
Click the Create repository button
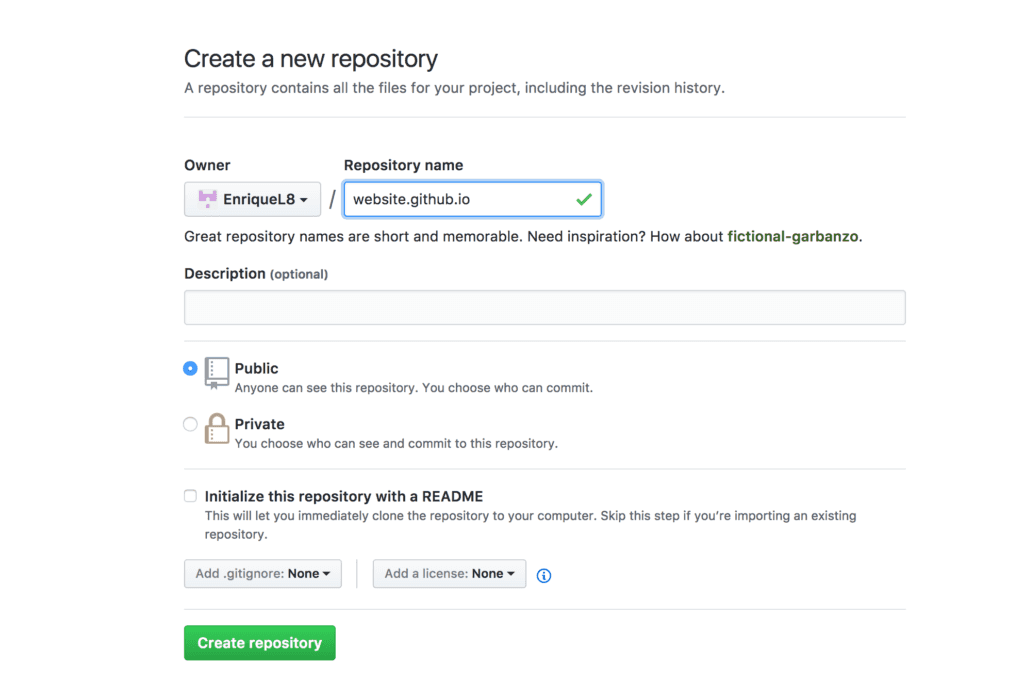pyautogui.click(x=259, y=643)
